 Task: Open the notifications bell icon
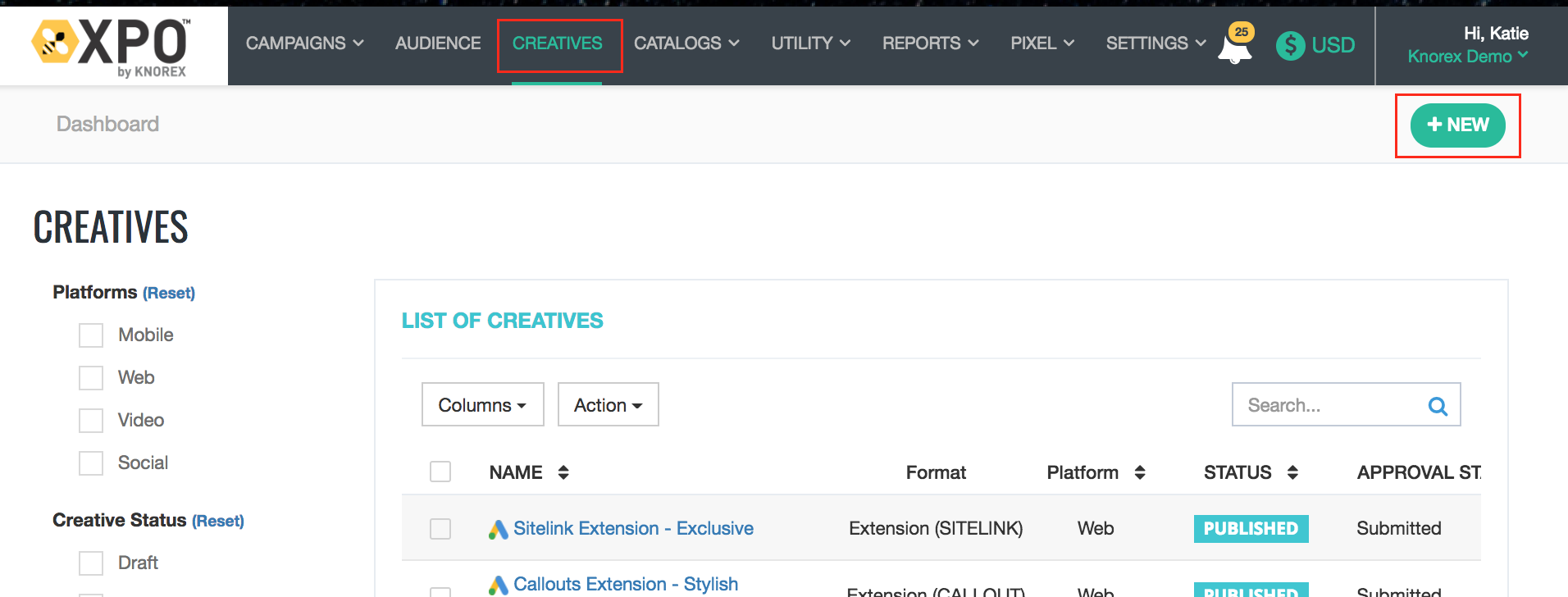1235,48
